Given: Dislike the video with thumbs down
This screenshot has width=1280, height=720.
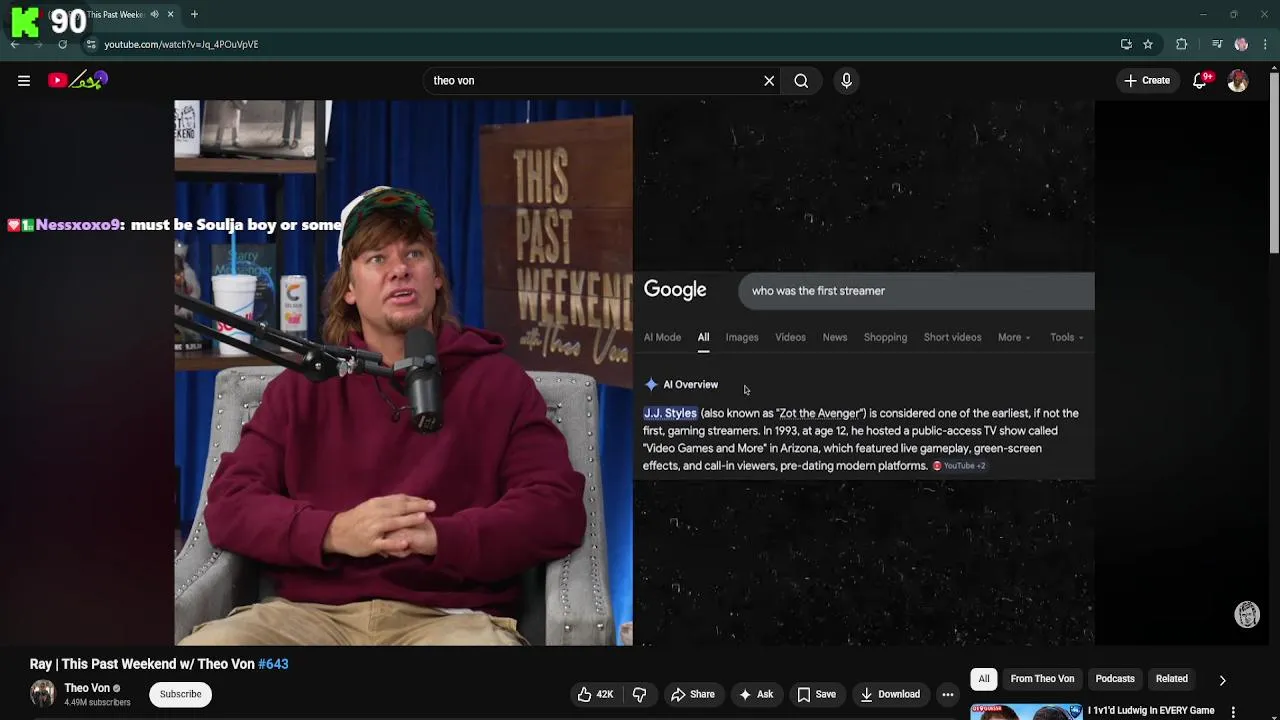Looking at the screenshot, I should click(639, 694).
